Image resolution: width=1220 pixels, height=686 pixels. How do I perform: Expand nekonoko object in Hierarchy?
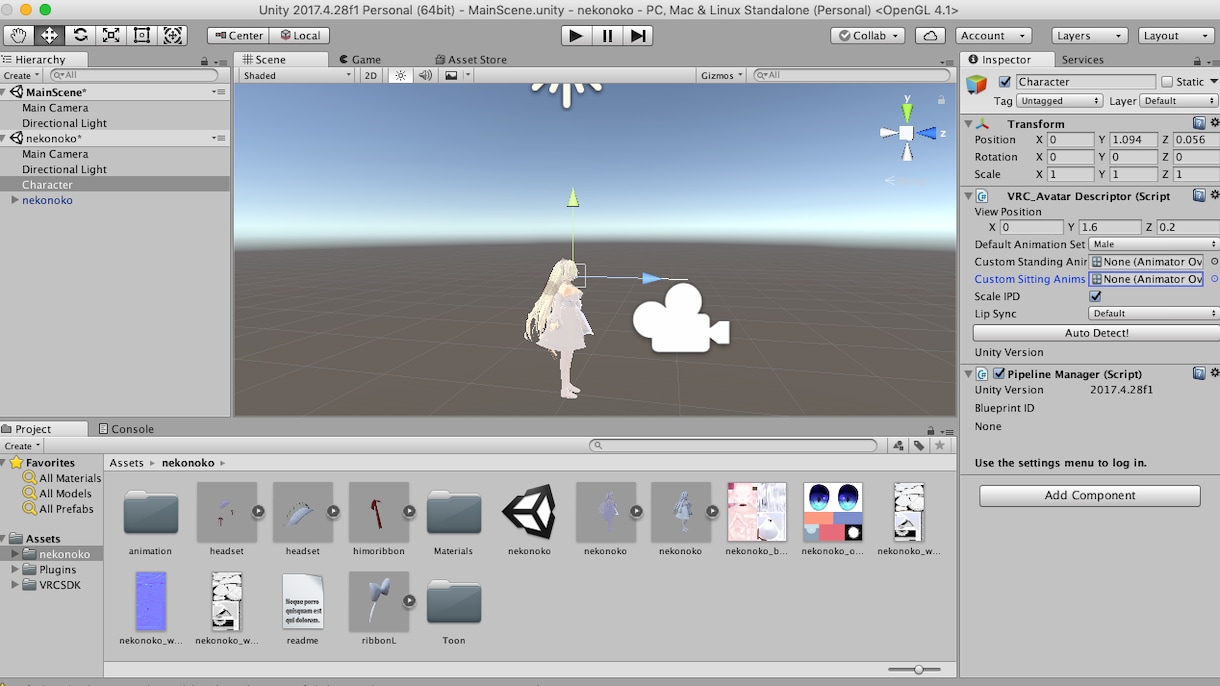14,200
